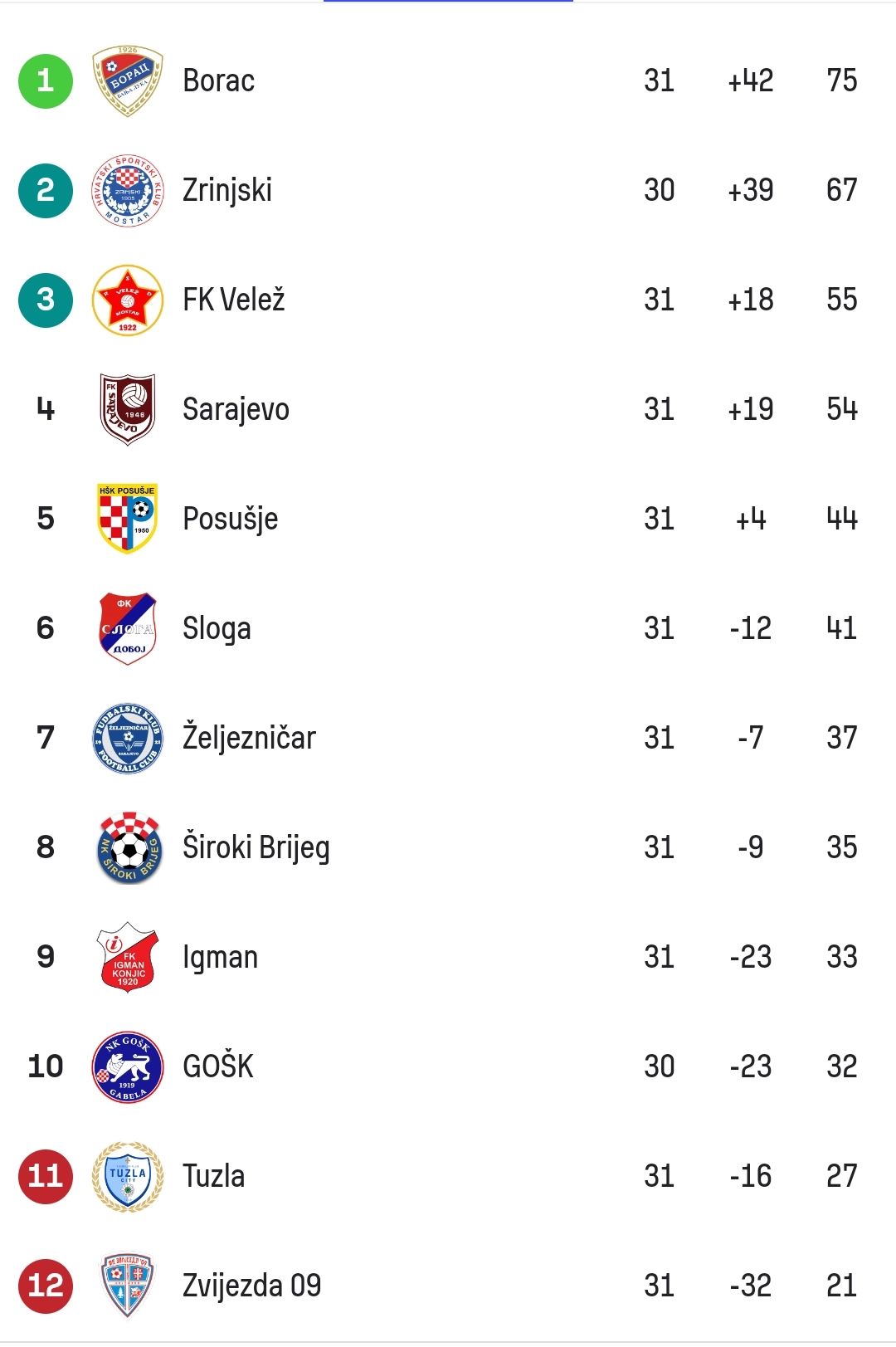Open the Željezničar blue round crest
Image resolution: width=896 pixels, height=1347 pixels.
tap(128, 738)
